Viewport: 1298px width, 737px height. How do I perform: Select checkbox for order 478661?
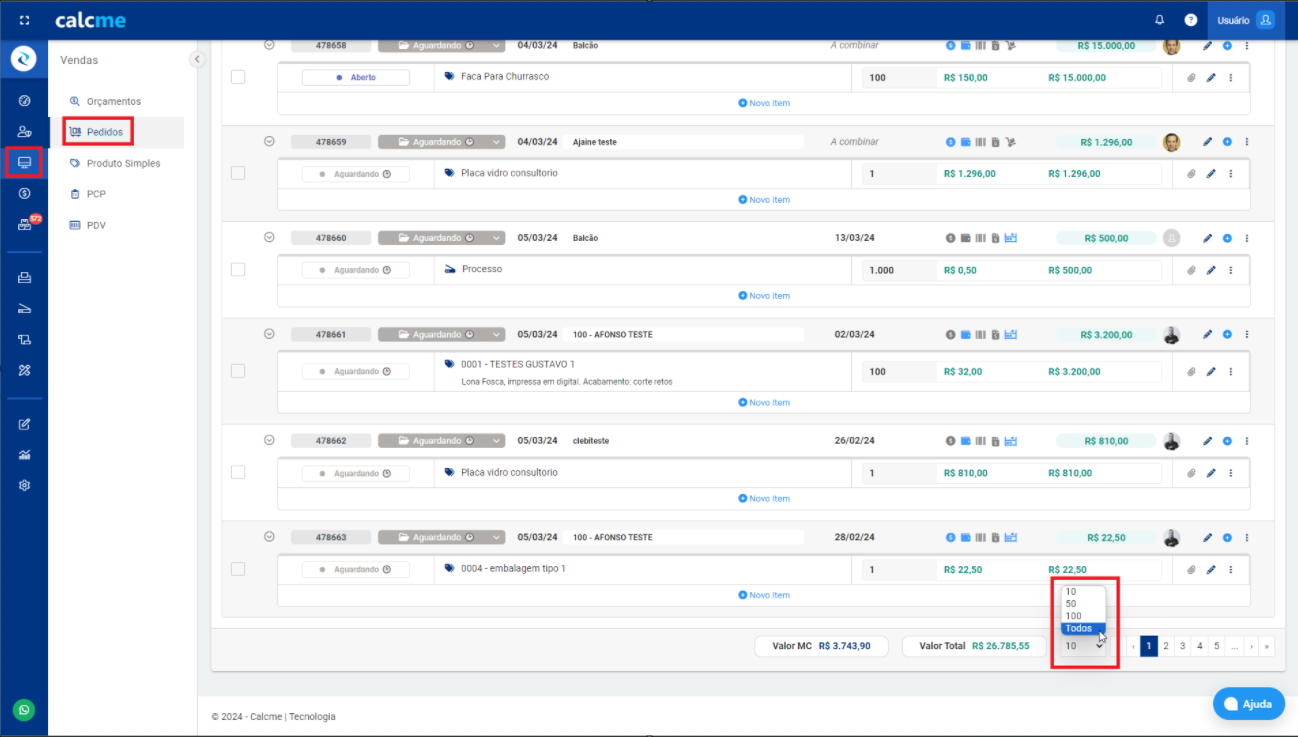tap(238, 371)
